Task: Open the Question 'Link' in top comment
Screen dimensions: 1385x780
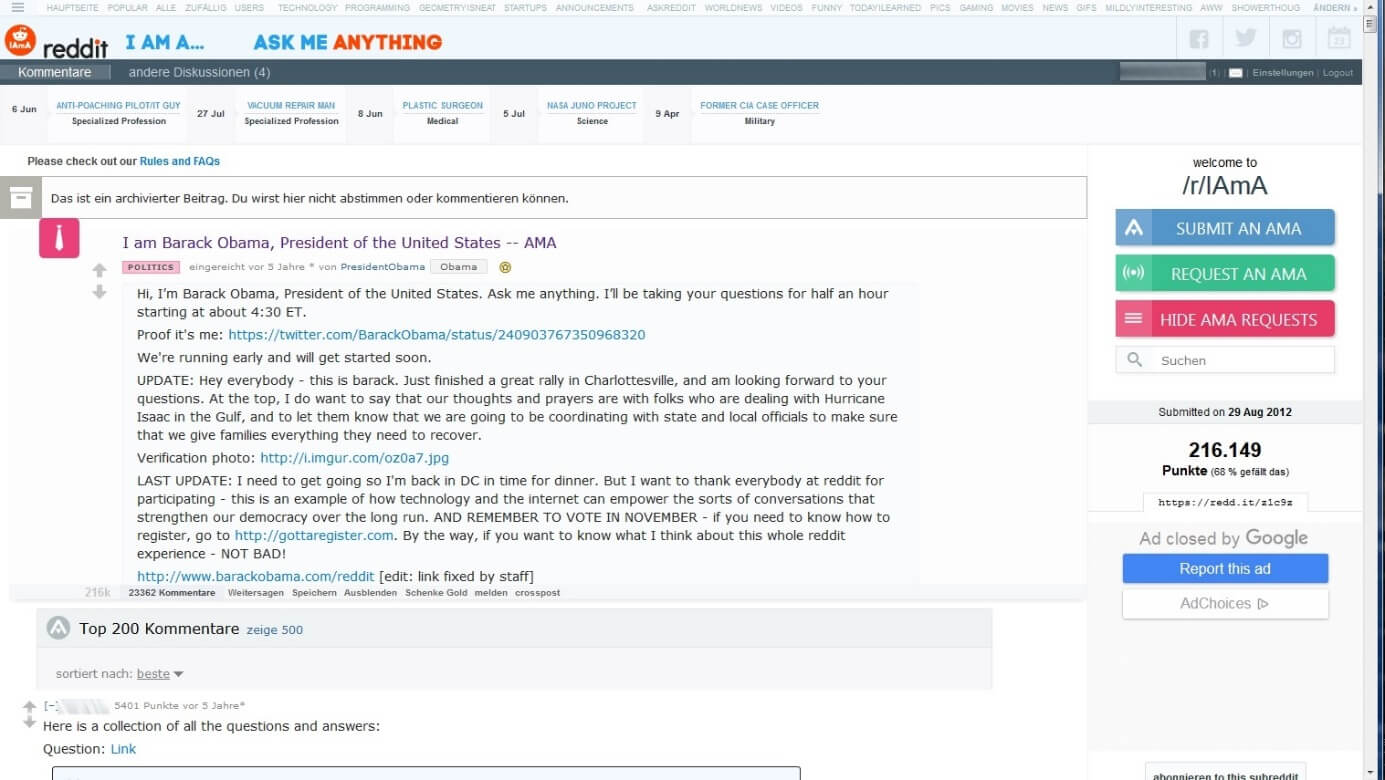Action: point(123,749)
